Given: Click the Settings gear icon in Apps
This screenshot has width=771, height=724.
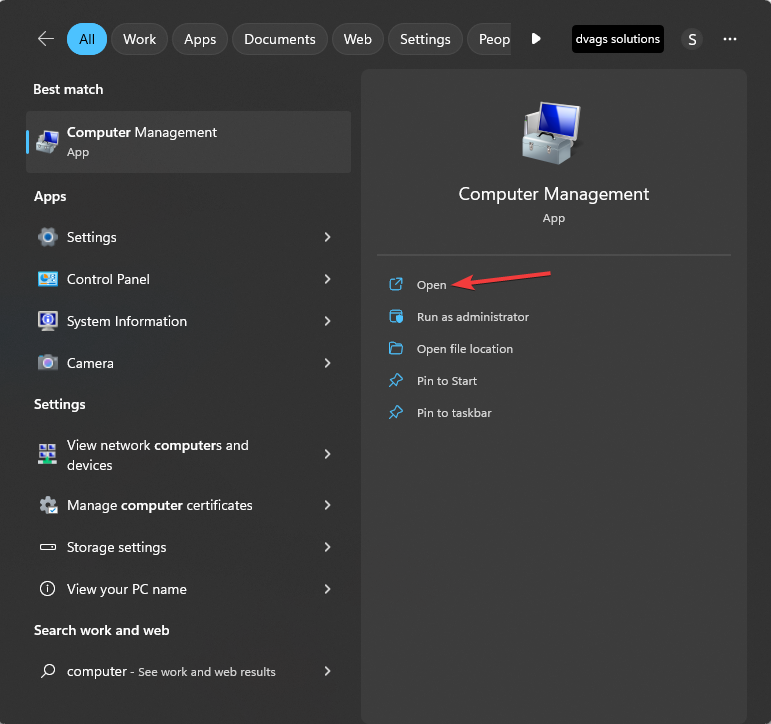Looking at the screenshot, I should tap(48, 237).
